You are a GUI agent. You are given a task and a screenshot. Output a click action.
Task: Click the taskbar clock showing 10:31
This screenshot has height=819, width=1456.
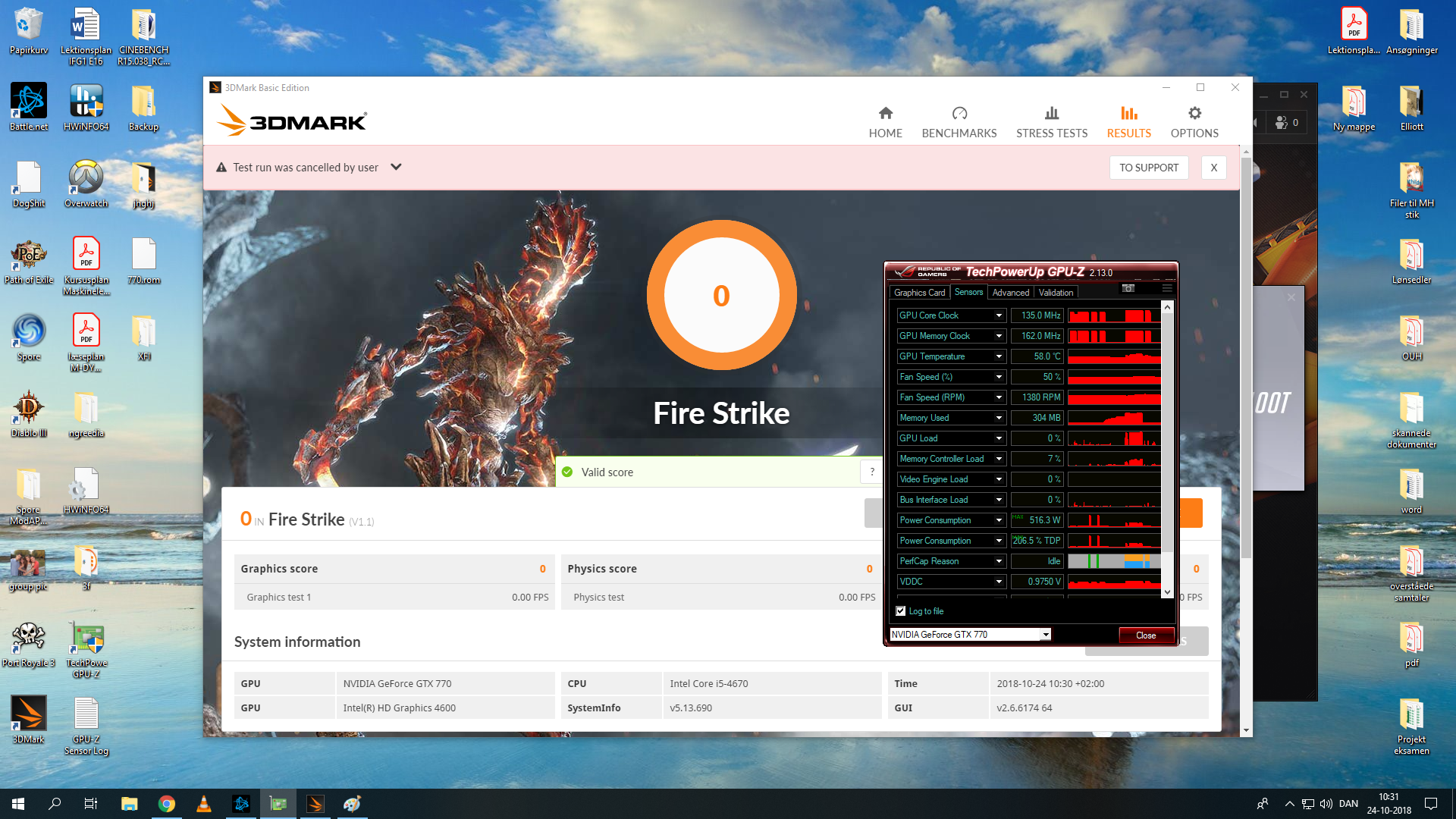pyautogui.click(x=1389, y=804)
